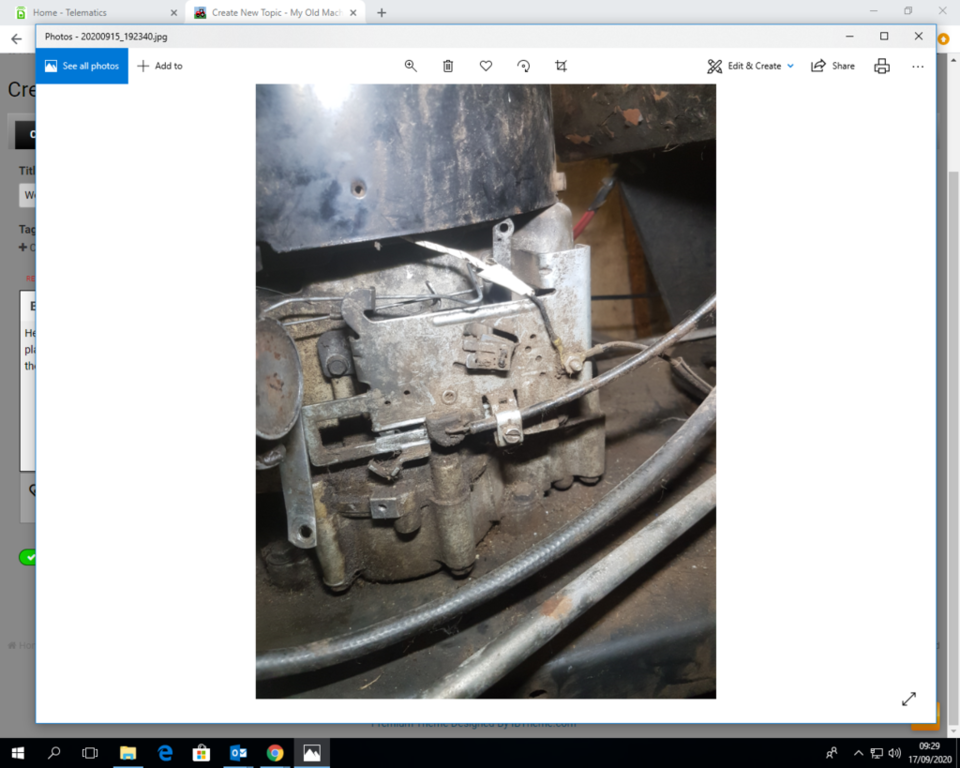Open Chrome from the taskbar
960x768 pixels.
point(275,752)
